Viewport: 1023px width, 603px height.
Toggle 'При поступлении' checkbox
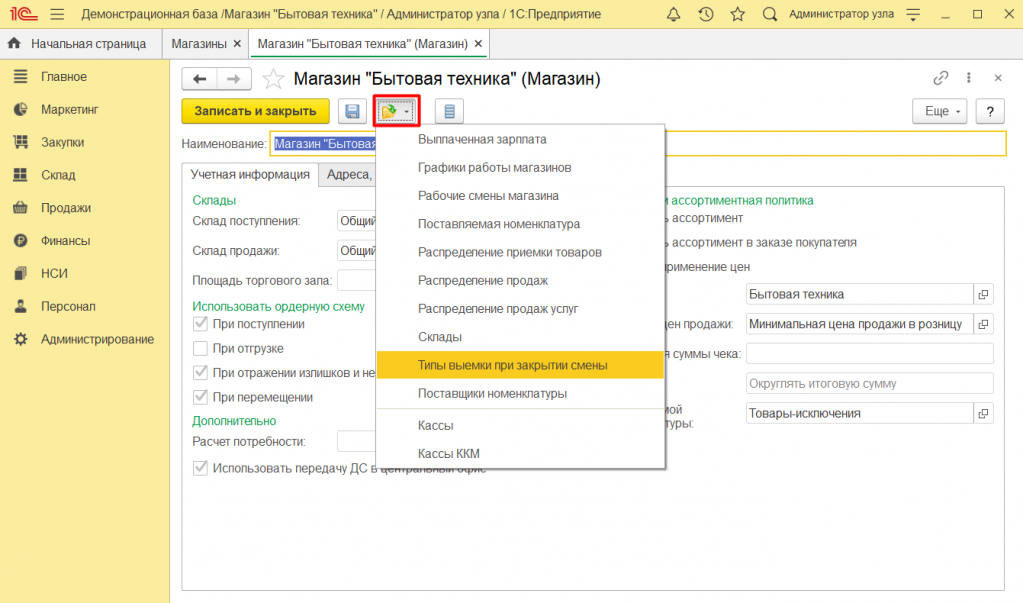click(200, 324)
